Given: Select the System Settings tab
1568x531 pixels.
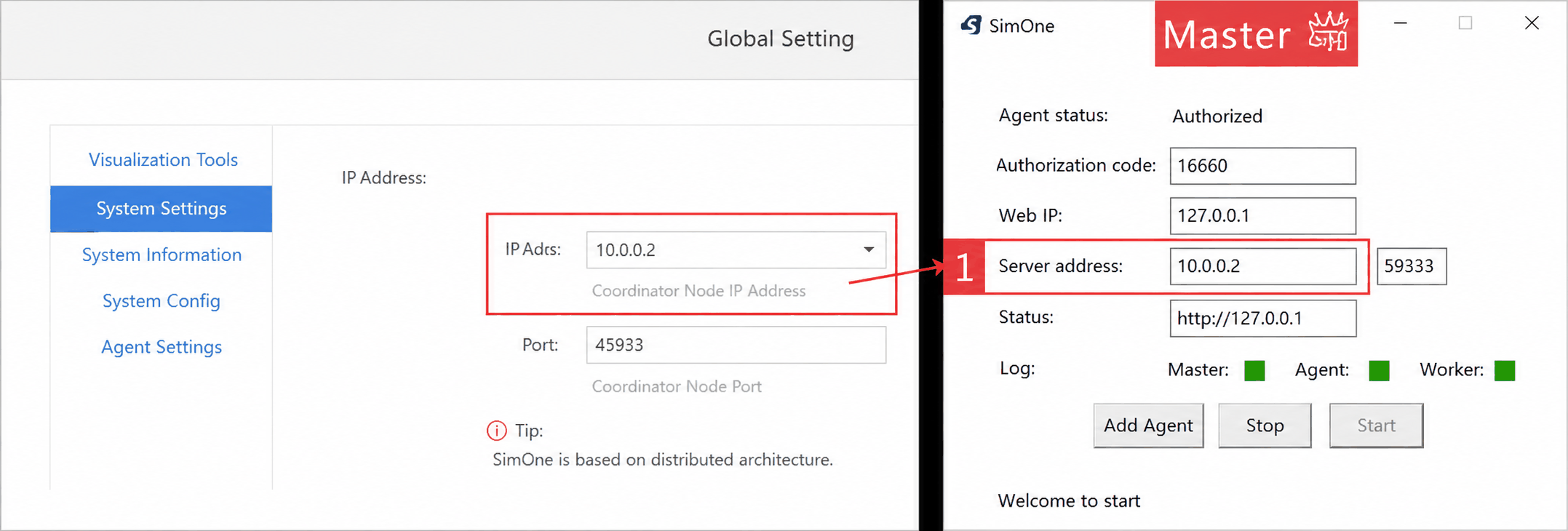Looking at the screenshot, I should click(x=161, y=209).
